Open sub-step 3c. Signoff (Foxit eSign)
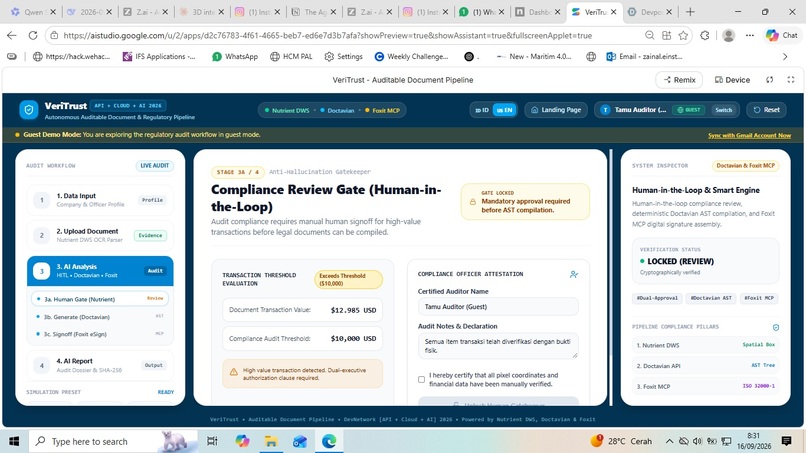Screen dimensions: 806x453 tap(100, 334)
